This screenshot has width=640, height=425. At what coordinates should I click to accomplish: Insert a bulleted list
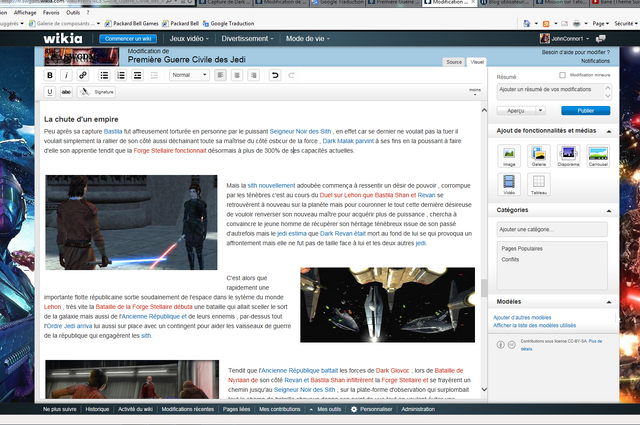tap(104, 75)
